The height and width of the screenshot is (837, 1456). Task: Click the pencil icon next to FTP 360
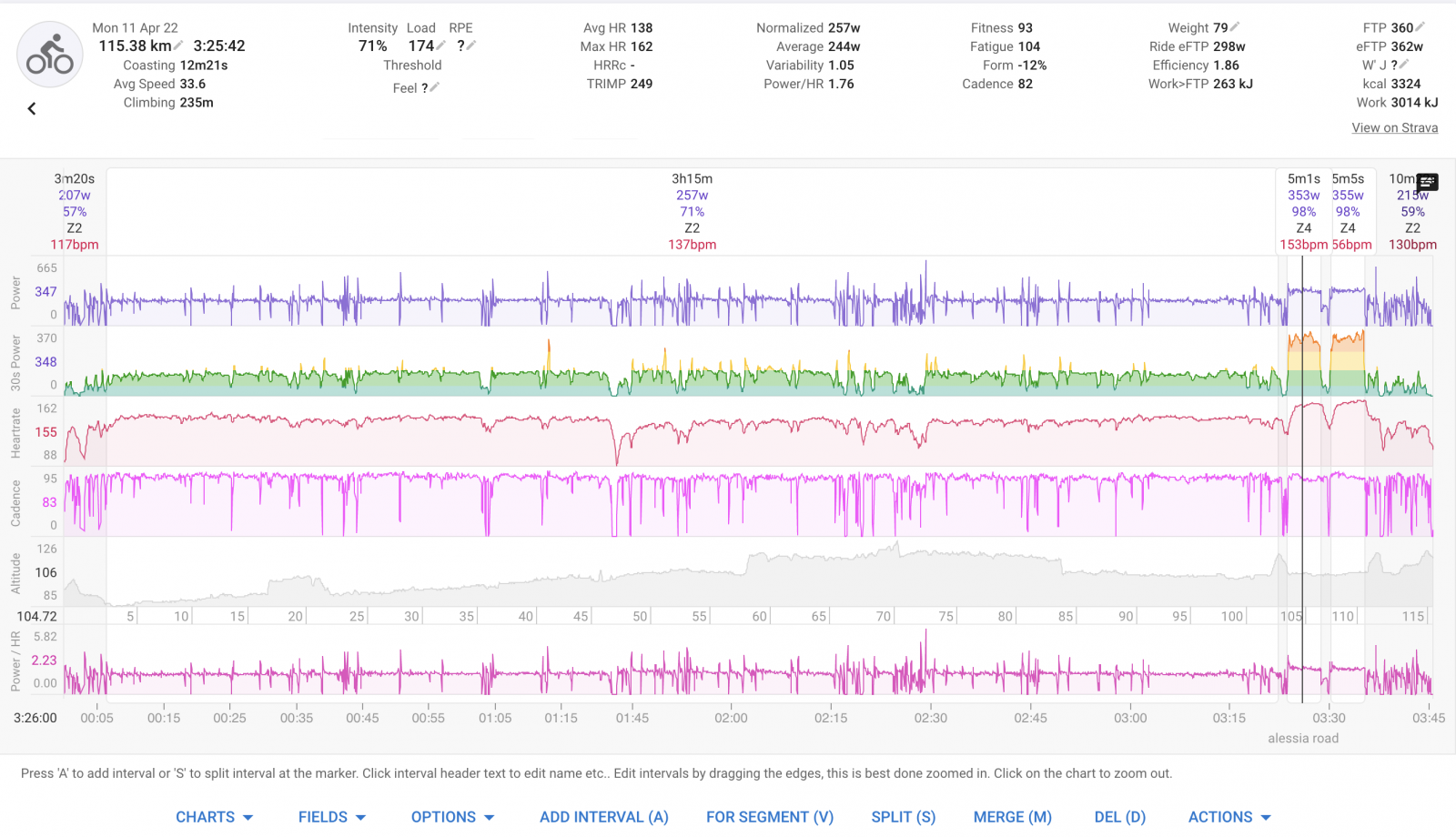tap(1421, 27)
